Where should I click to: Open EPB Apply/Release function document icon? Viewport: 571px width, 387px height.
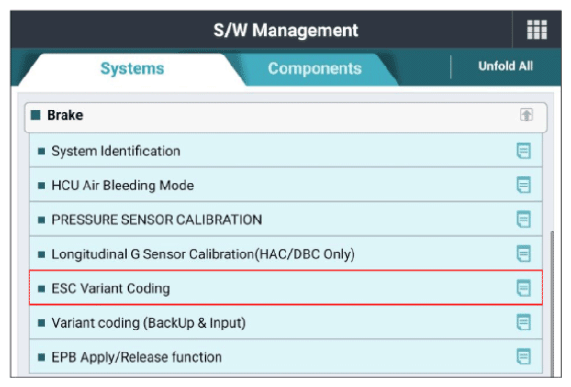click(x=524, y=356)
